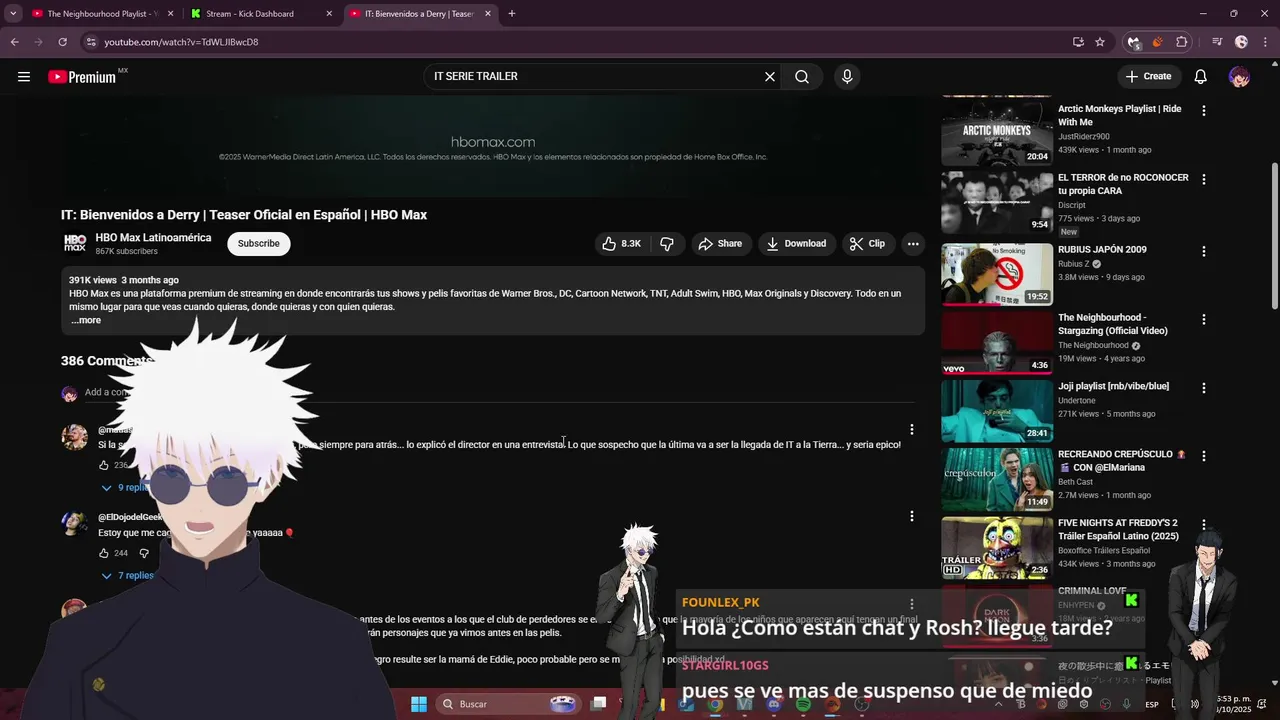Open more actions for the video
This screenshot has width=1280, height=720.
click(913, 243)
